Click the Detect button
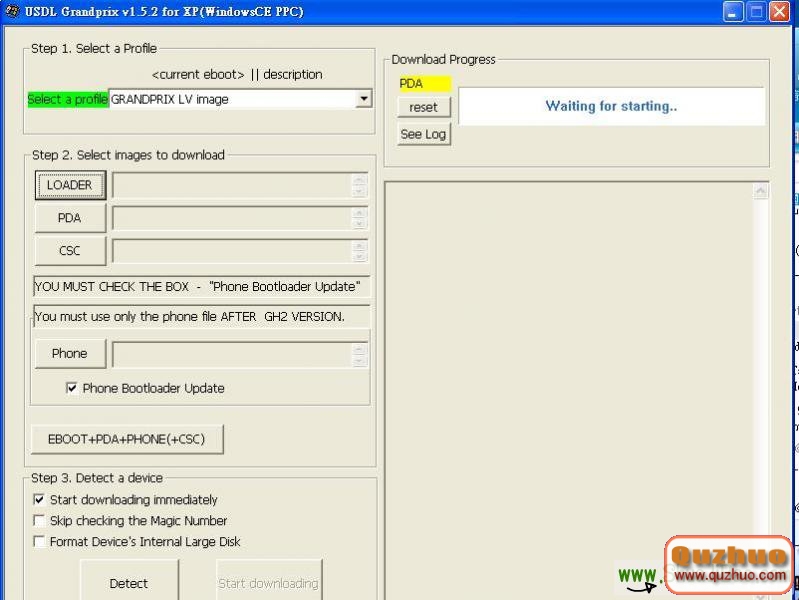799x600 pixels. click(x=129, y=580)
